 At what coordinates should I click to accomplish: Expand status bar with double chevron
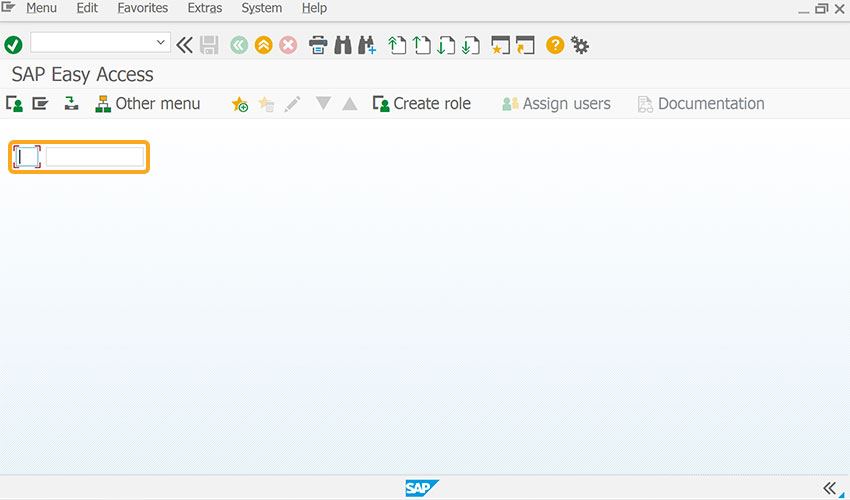pos(829,488)
